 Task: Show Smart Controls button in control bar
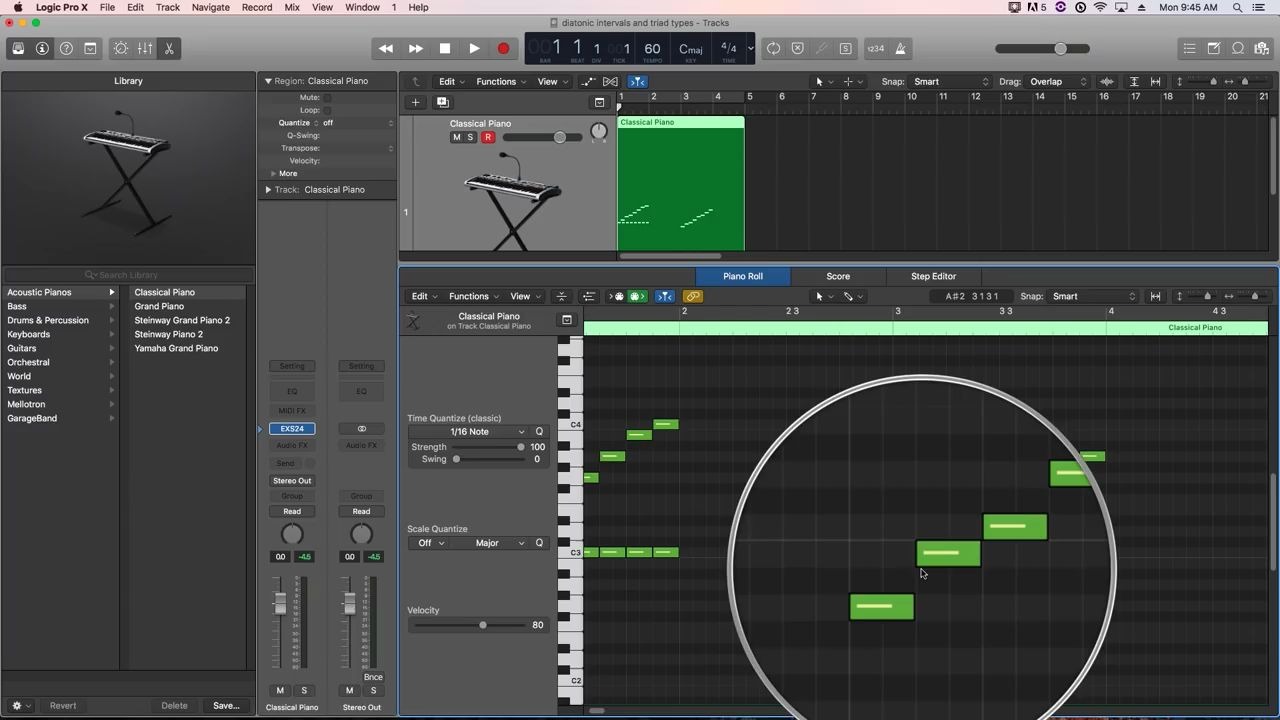click(x=121, y=48)
